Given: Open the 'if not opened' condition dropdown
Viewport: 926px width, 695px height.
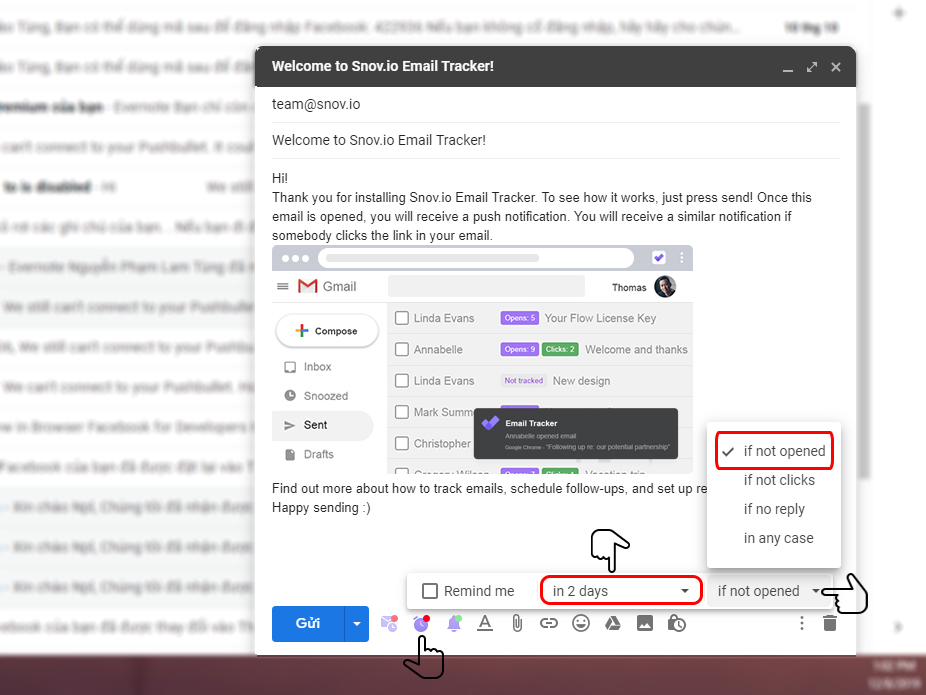Looking at the screenshot, I should click(768, 591).
